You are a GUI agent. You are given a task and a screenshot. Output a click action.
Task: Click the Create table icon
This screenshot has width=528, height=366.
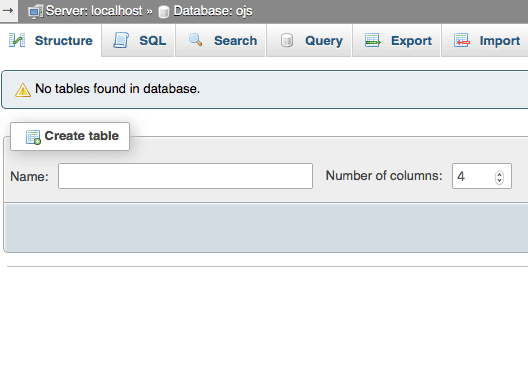pyautogui.click(x=33, y=137)
